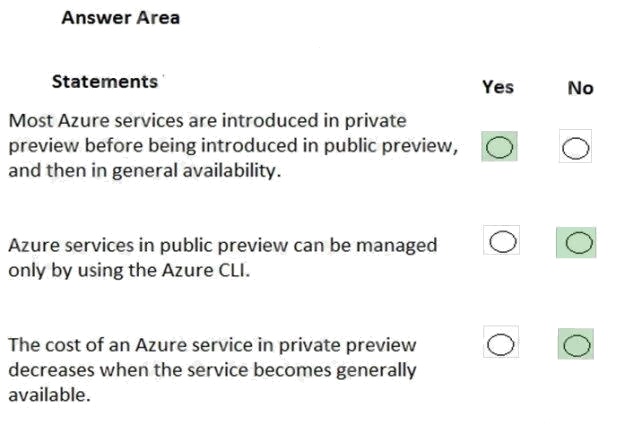Click the line 'and then in general availability.'
The width and height of the screenshot is (625, 425).
pyautogui.click(x=145, y=171)
